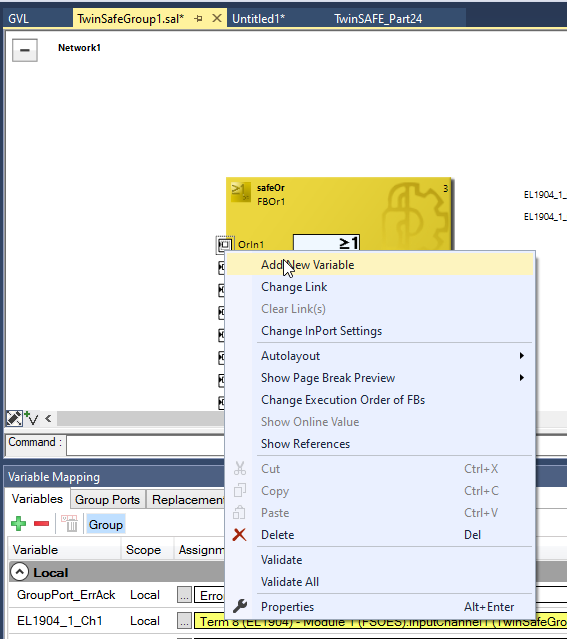The height and width of the screenshot is (639, 567).
Task: Click the horizontal scrollbar left arrow
Action: pos(48,419)
